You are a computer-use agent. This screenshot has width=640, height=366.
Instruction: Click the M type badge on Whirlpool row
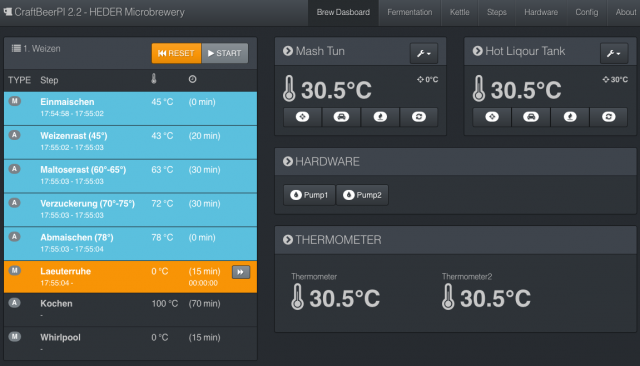15,337
